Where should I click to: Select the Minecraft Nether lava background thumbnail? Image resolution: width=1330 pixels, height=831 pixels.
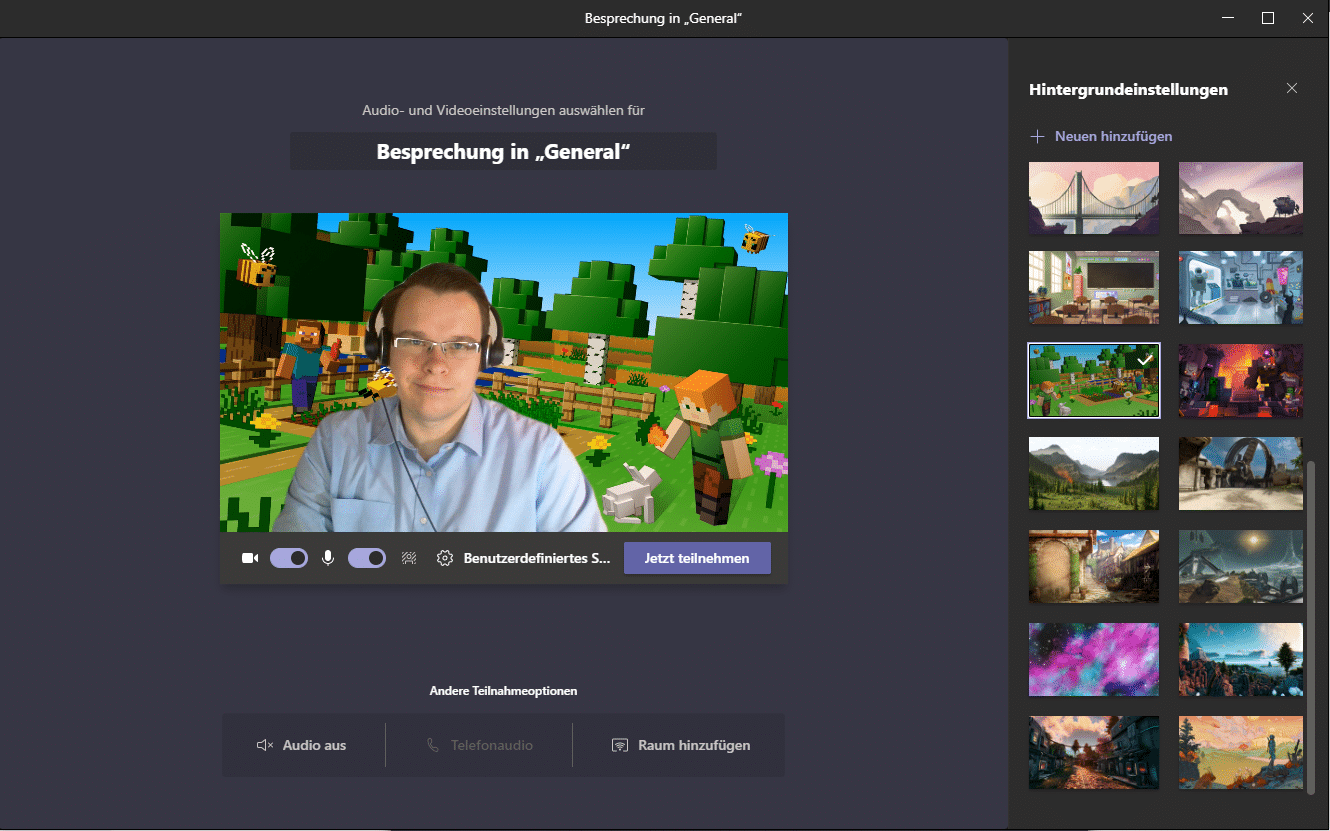(x=1241, y=380)
